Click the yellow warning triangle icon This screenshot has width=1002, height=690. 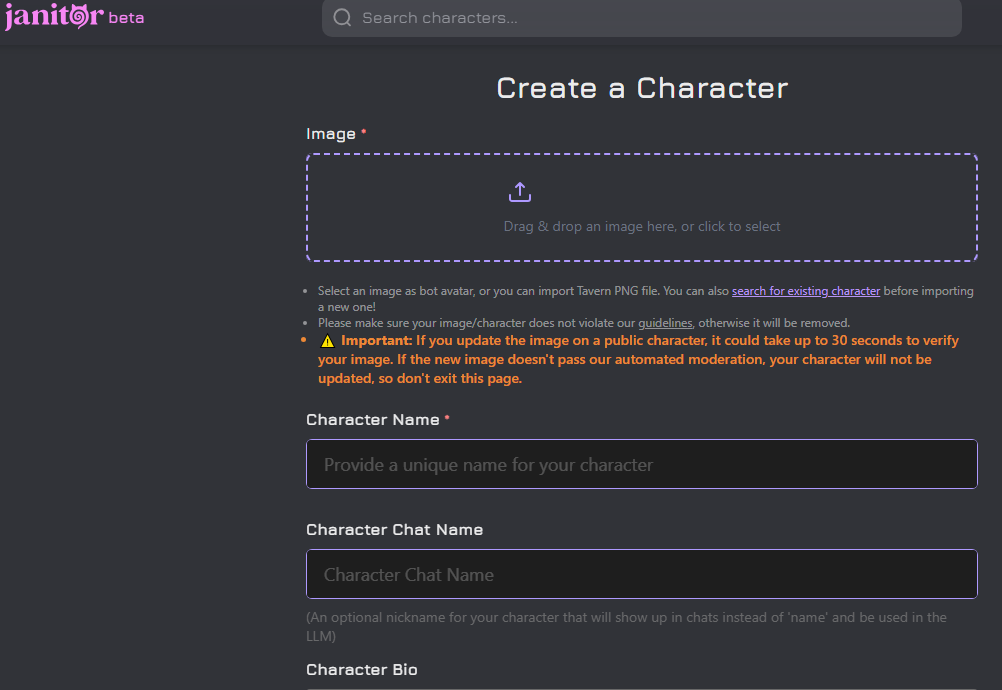pyautogui.click(x=327, y=341)
